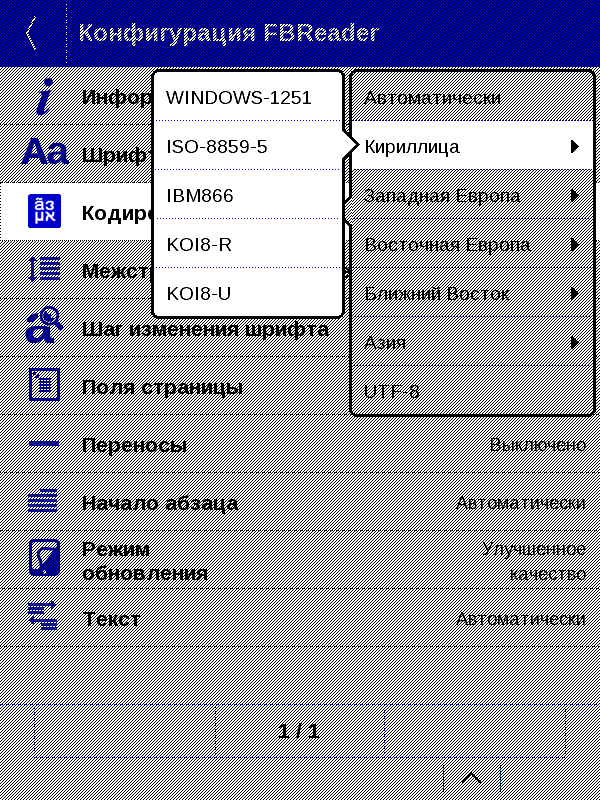
Task: Expand the Ближний Восток arrow
Action: point(575,293)
